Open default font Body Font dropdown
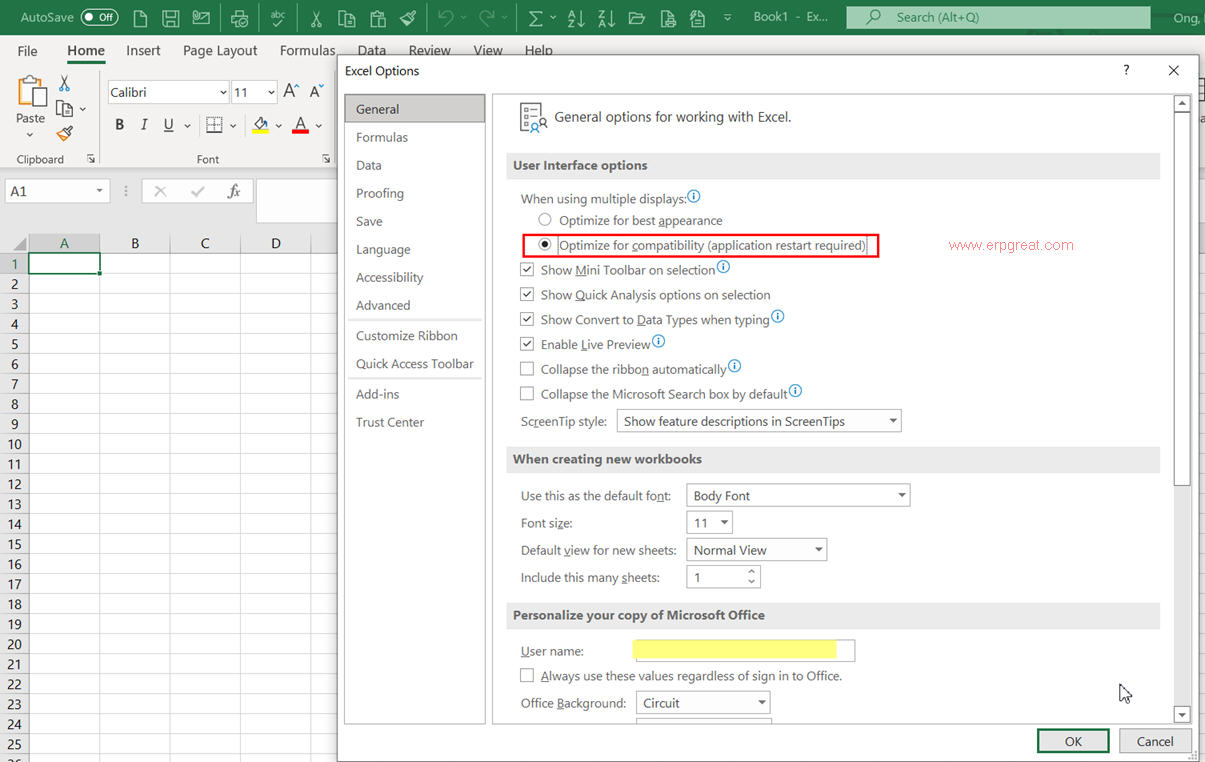 tap(798, 495)
